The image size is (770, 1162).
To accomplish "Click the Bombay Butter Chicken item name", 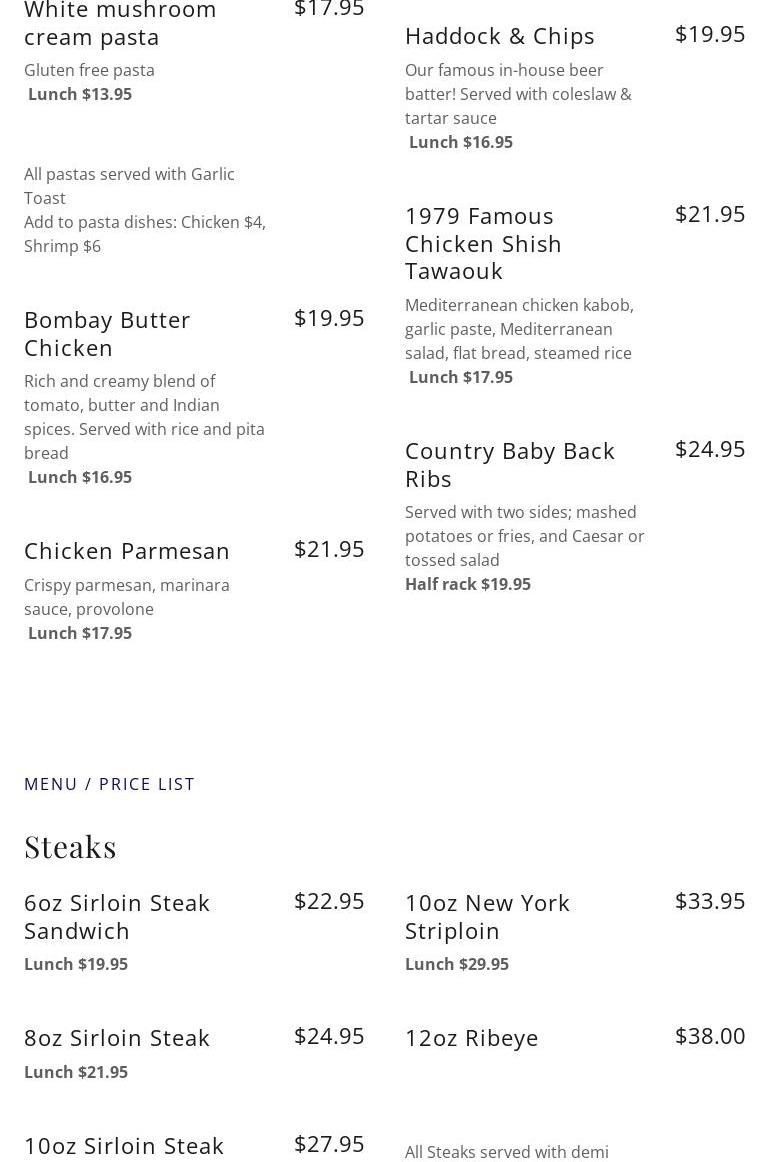I will click(107, 333).
